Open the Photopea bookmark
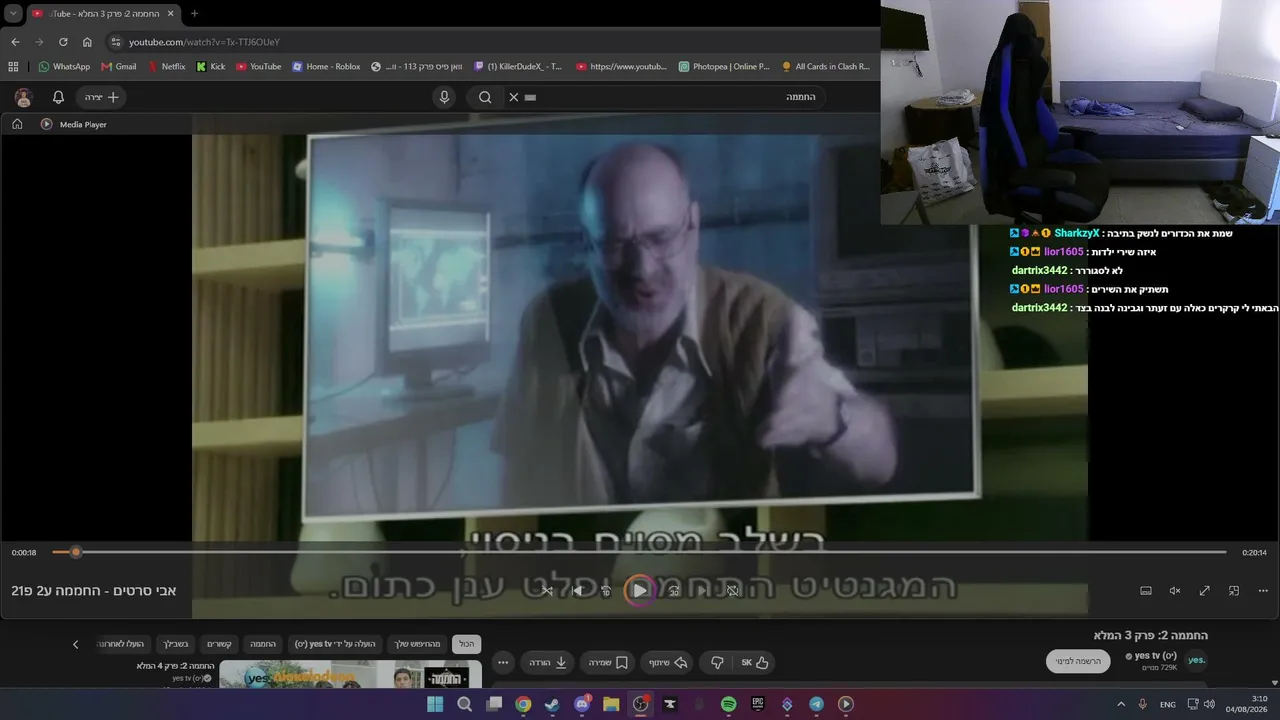 click(724, 67)
